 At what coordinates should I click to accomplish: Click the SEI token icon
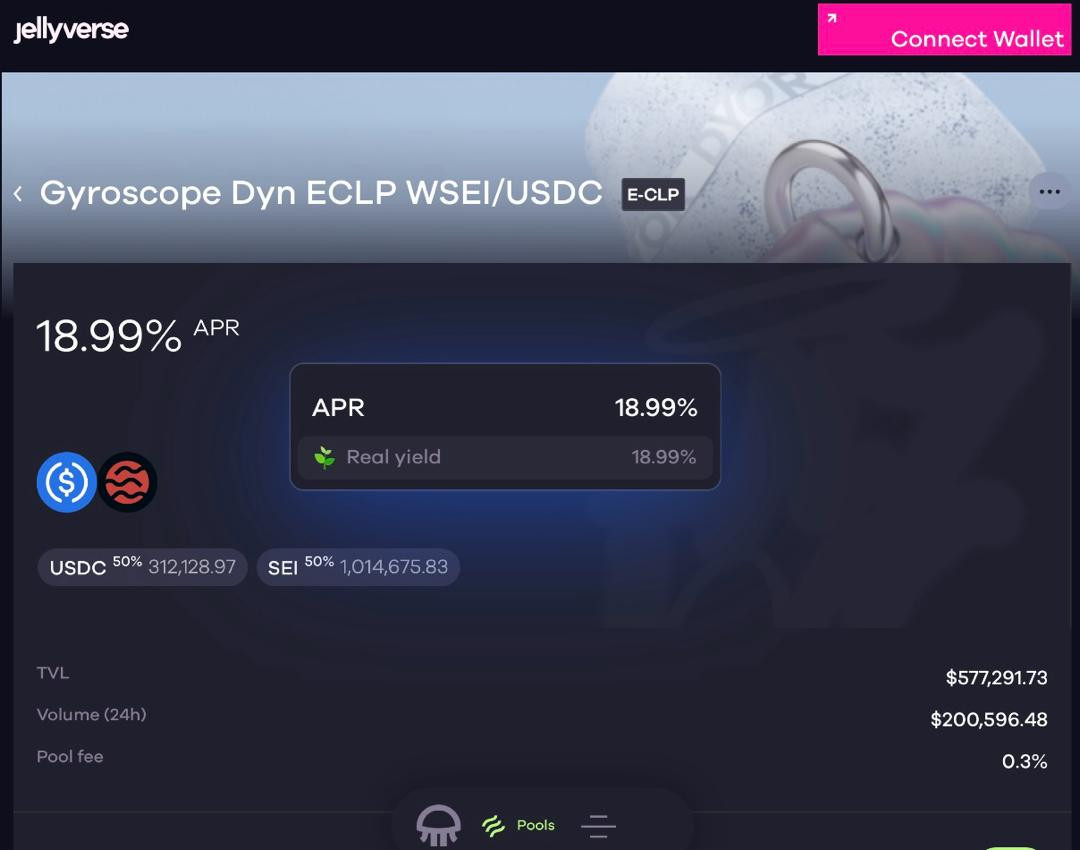pos(127,482)
